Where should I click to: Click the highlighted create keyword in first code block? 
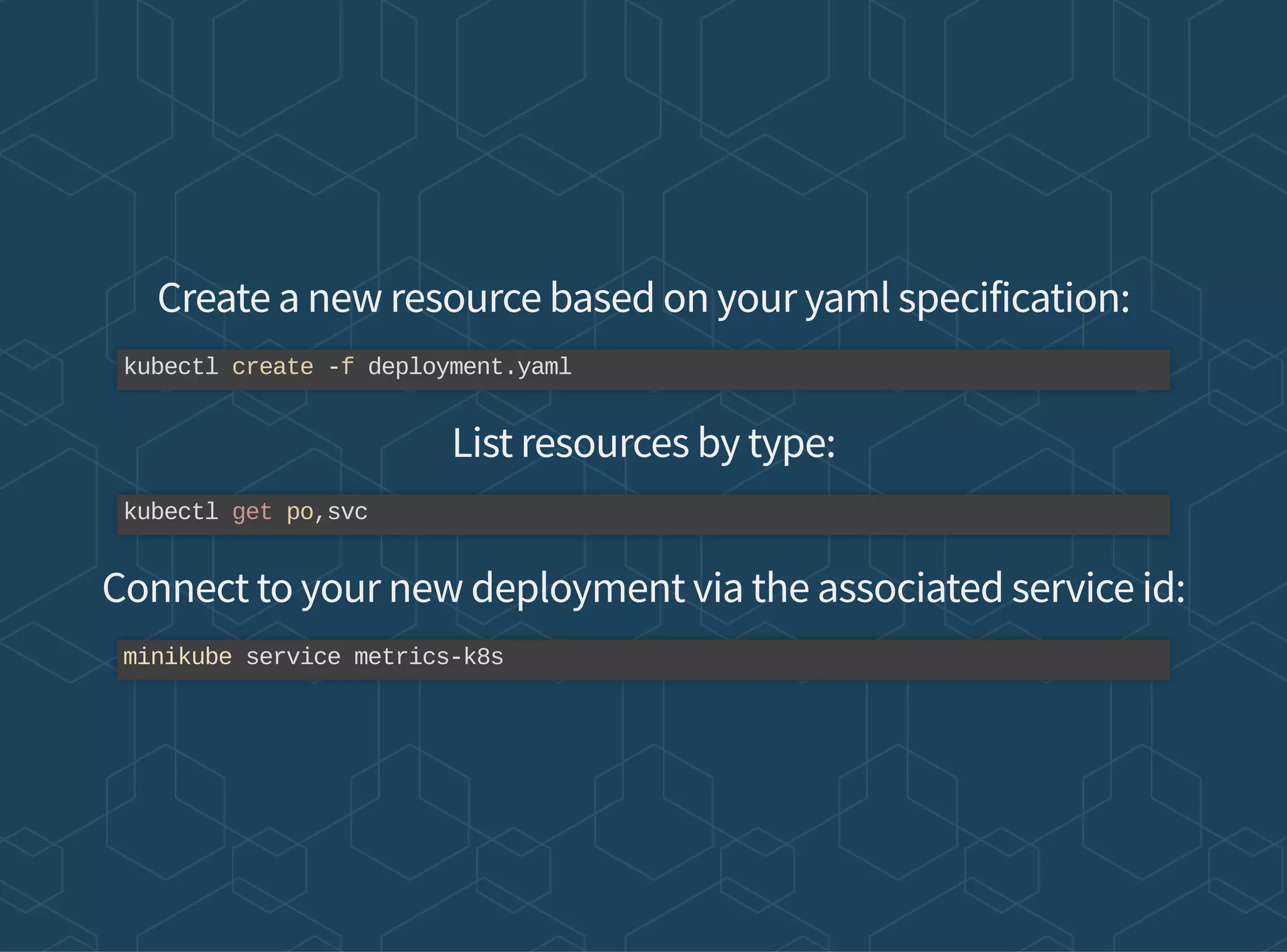[x=272, y=367]
